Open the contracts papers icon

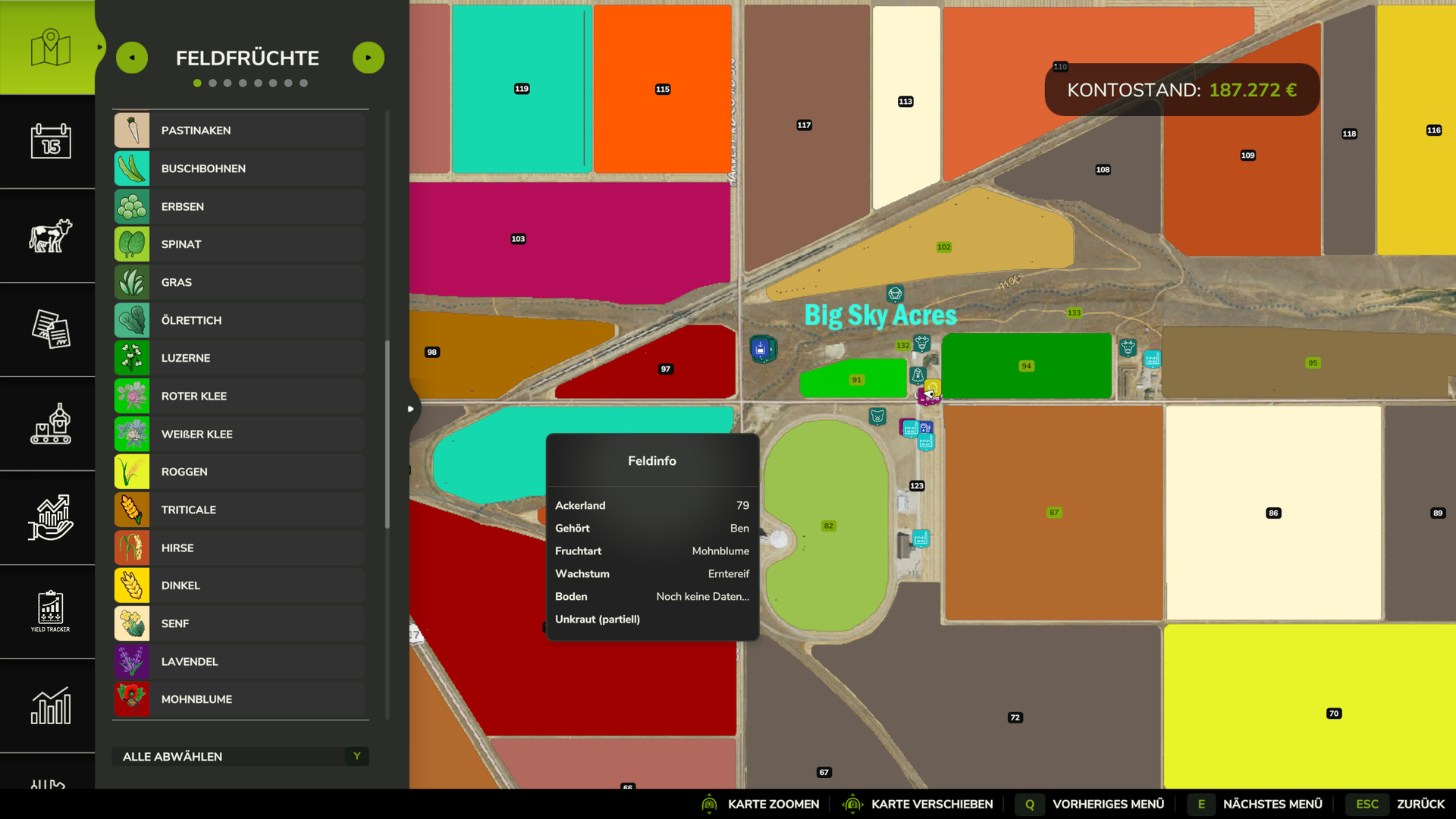pyautogui.click(x=50, y=330)
